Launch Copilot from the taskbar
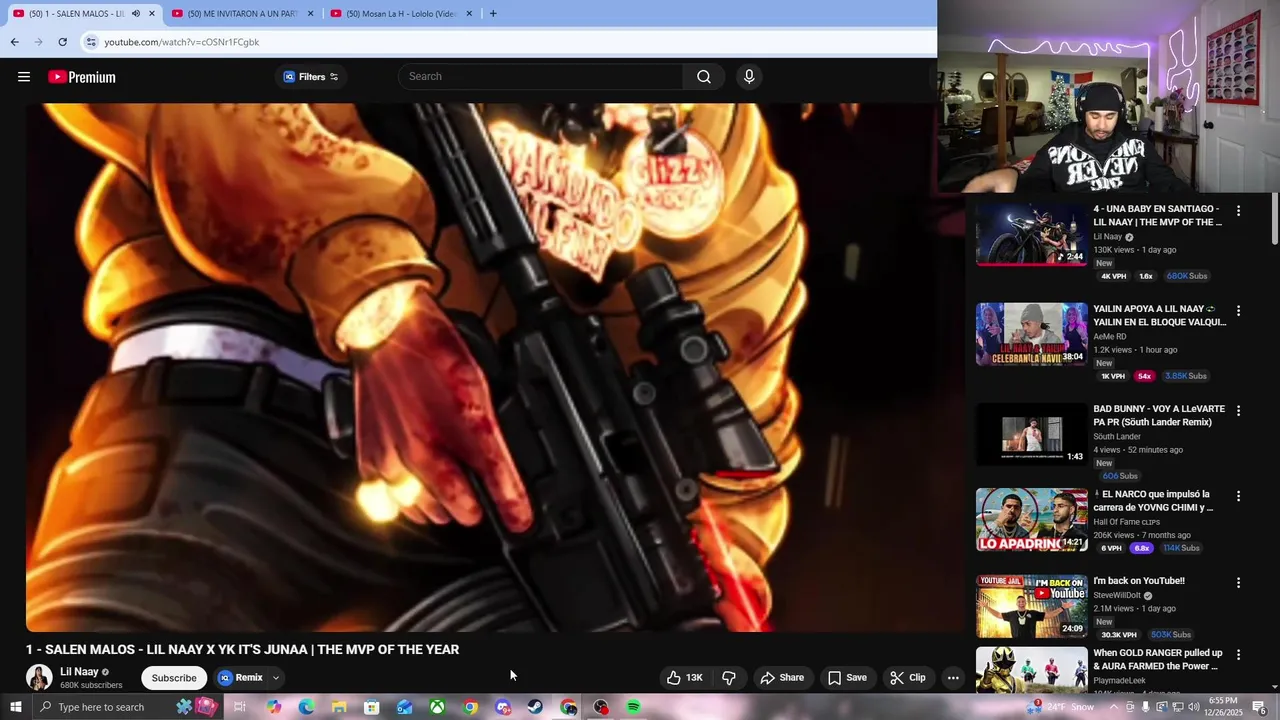Viewport: 1280px width, 720px height. (273, 707)
